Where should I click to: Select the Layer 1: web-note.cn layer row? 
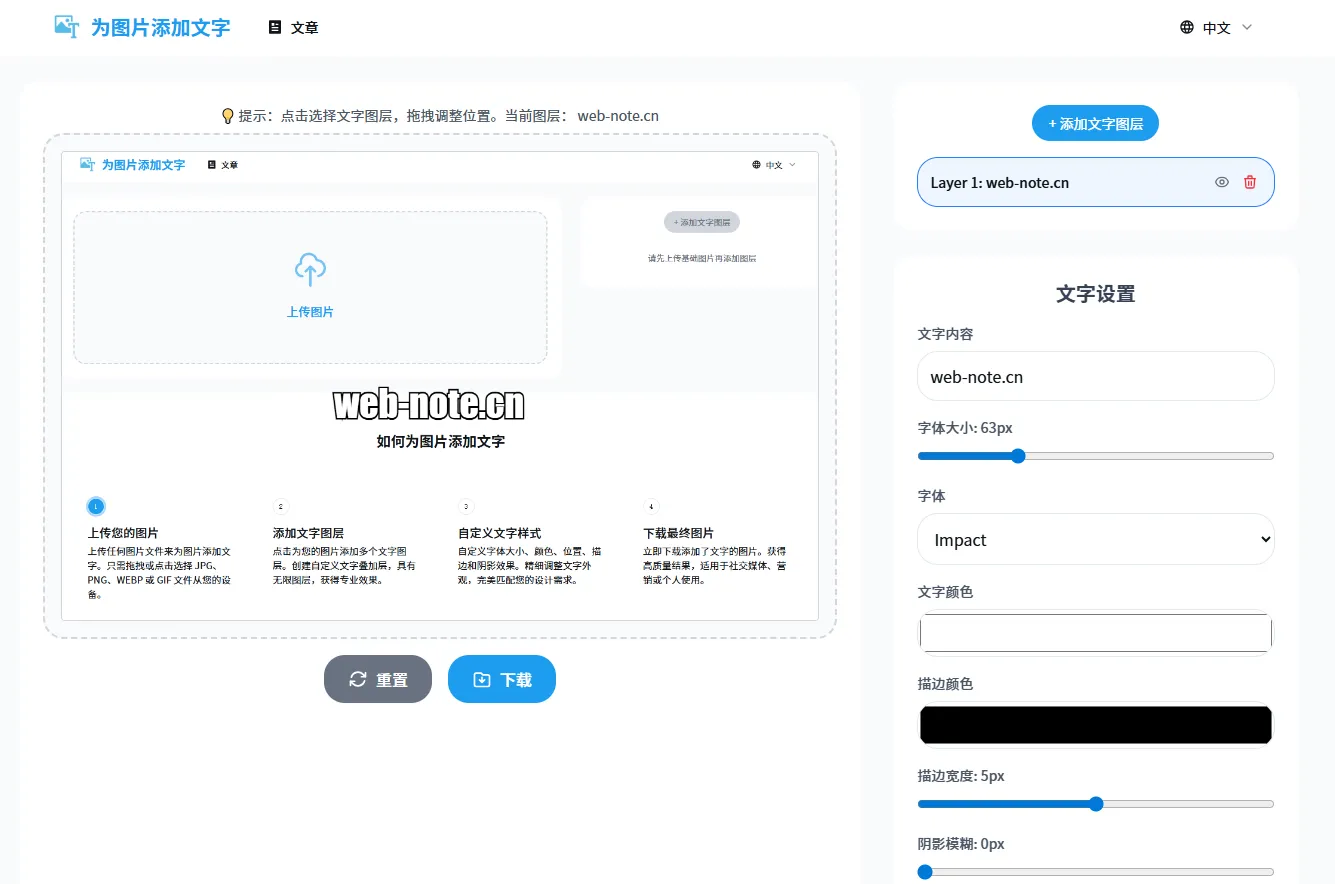1060,182
